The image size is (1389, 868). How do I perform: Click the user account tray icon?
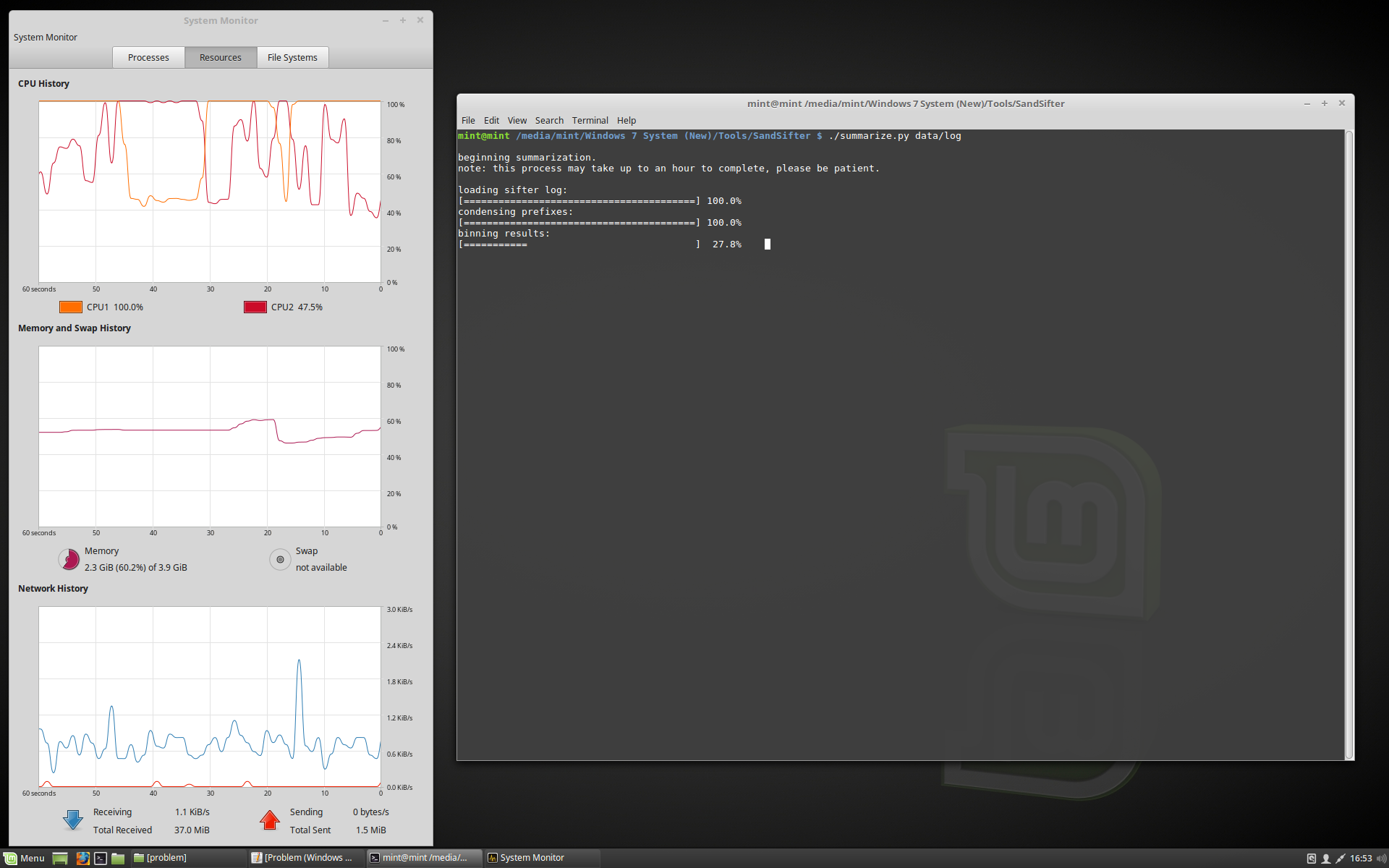coord(1326,858)
